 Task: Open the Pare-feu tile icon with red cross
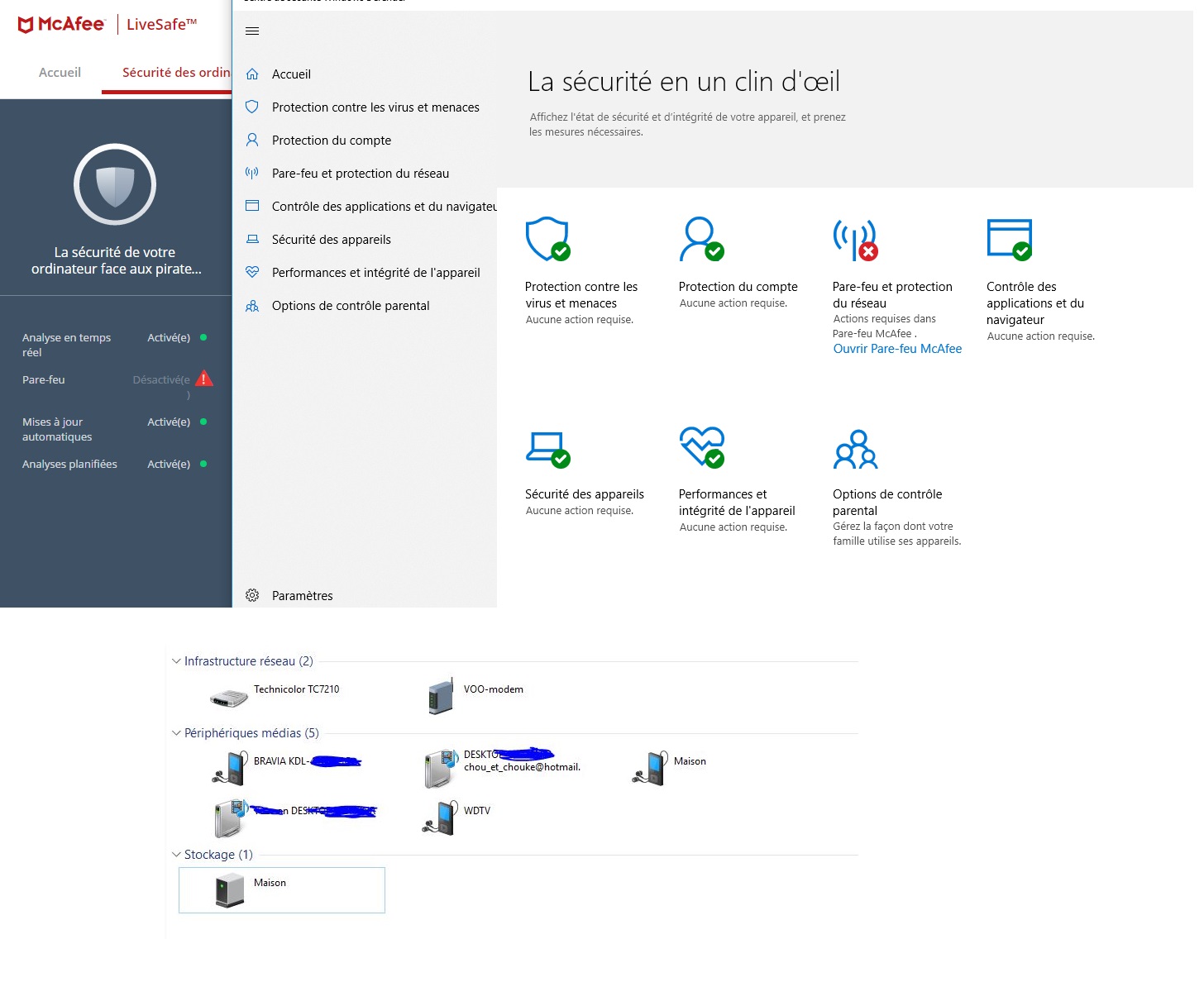click(x=856, y=240)
